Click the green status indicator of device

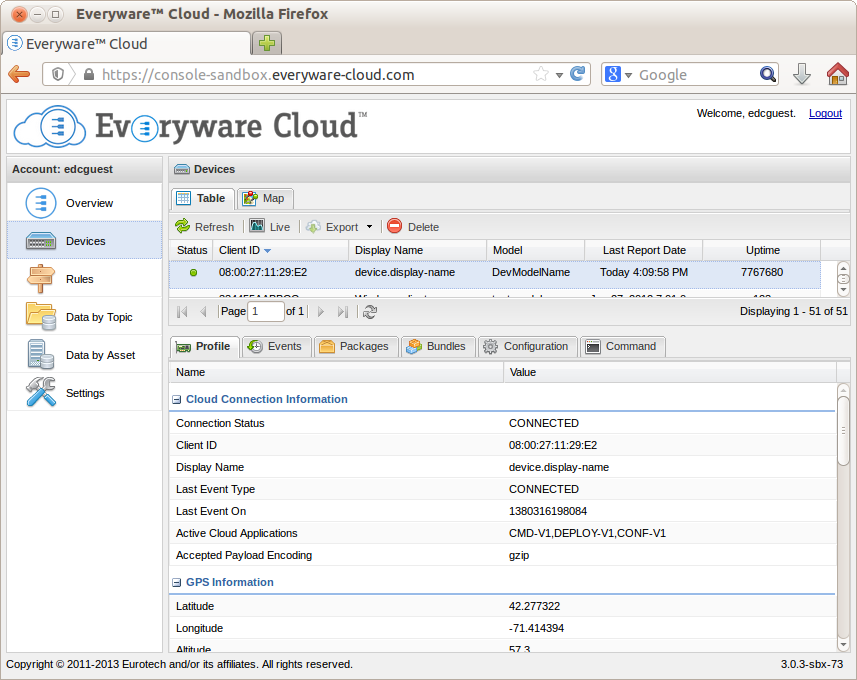[x=193, y=272]
